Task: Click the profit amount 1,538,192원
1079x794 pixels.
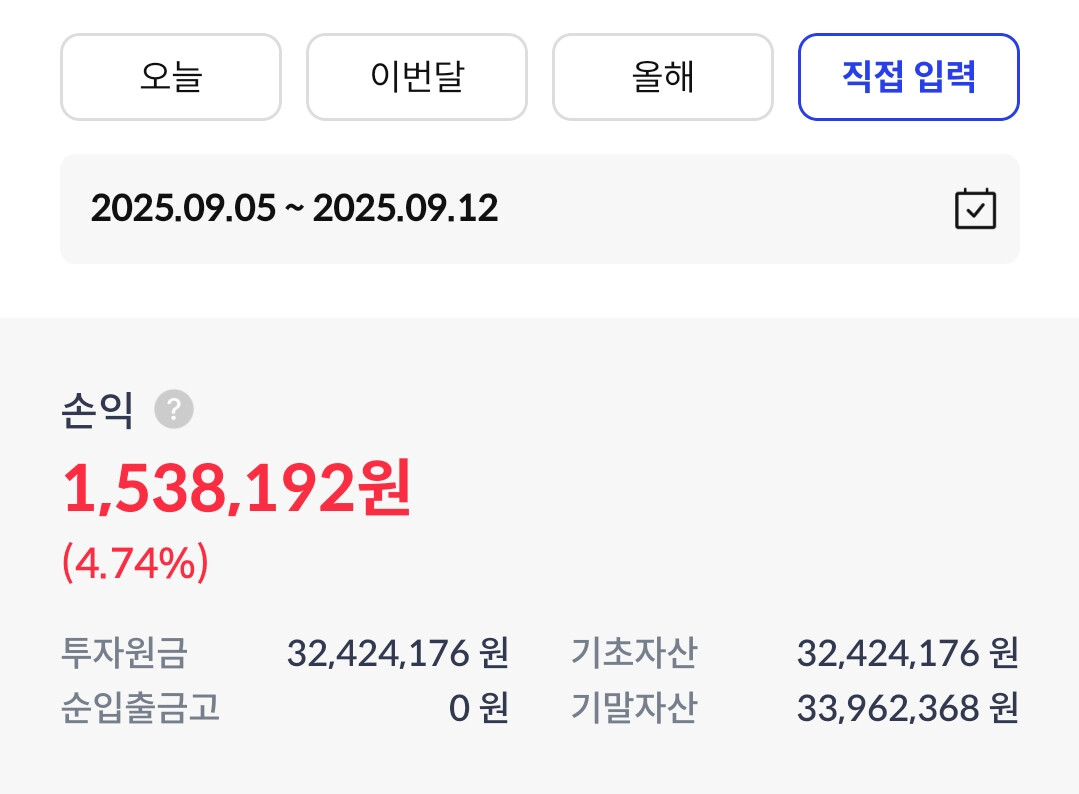Action: coord(237,490)
